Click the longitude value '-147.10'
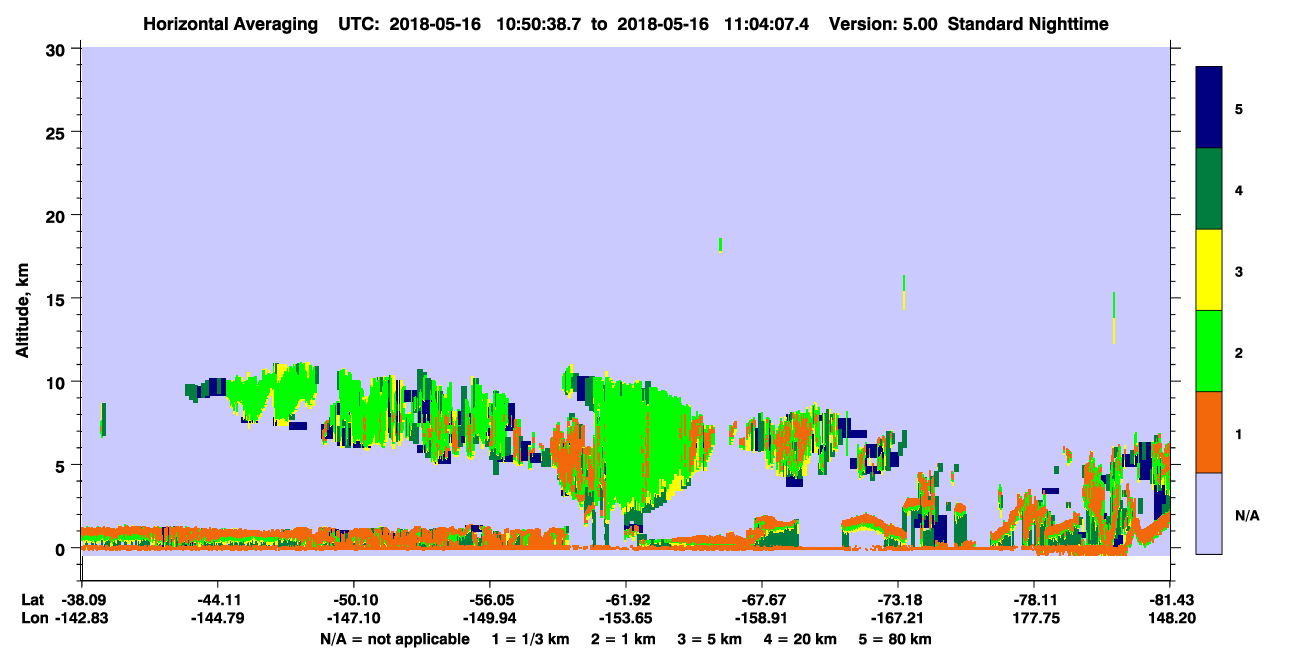The width and height of the screenshot is (1300, 667). pyautogui.click(x=353, y=618)
